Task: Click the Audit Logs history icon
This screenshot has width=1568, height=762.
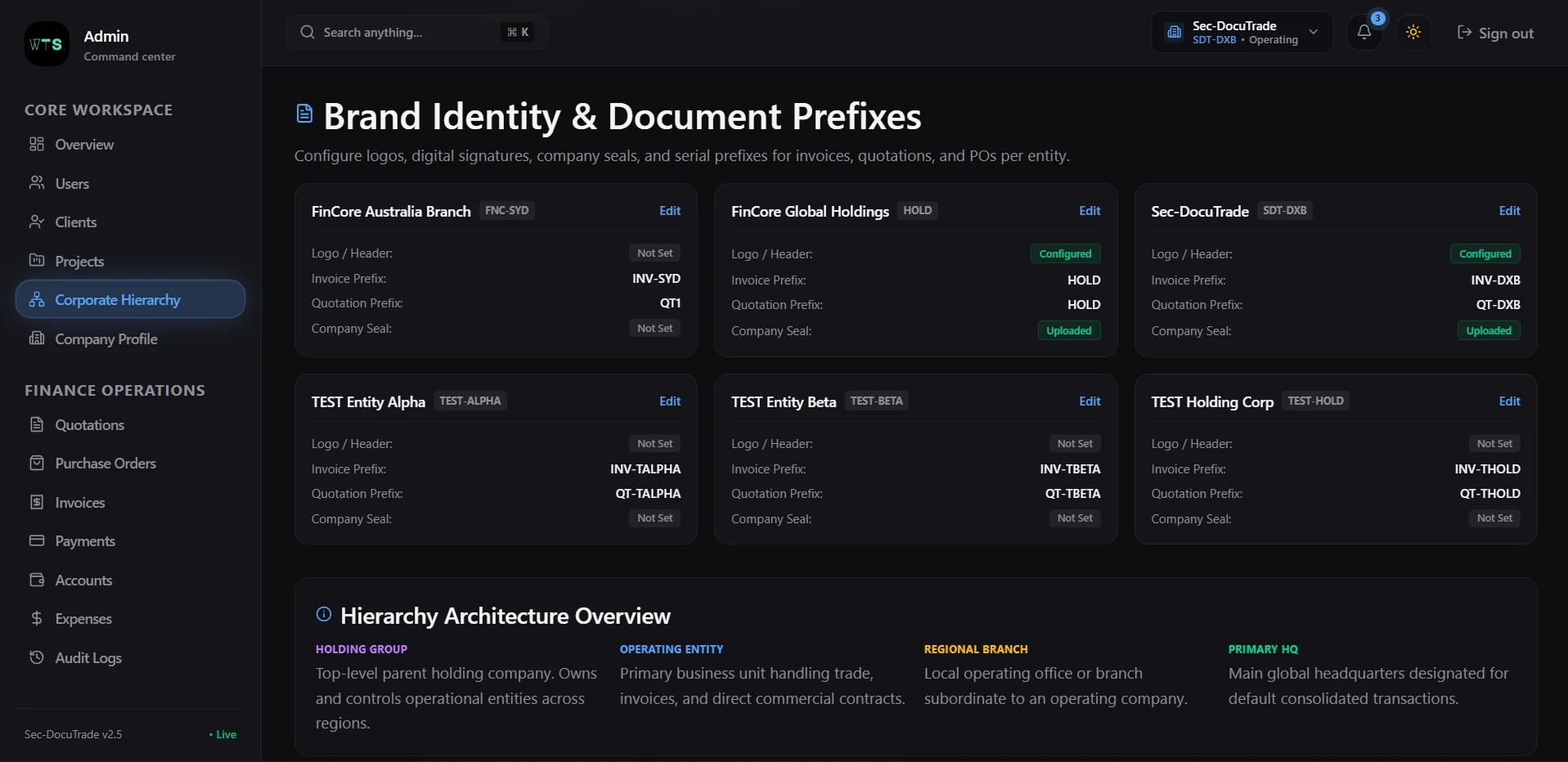Action: pyautogui.click(x=37, y=657)
